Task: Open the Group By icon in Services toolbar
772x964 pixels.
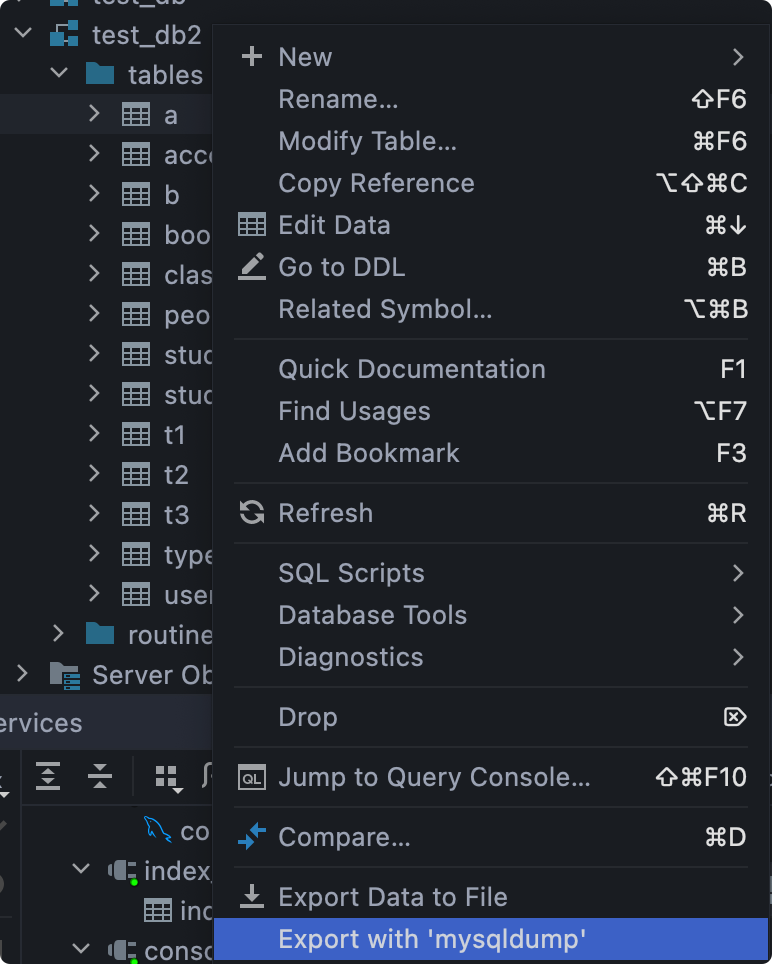Action: [167, 777]
